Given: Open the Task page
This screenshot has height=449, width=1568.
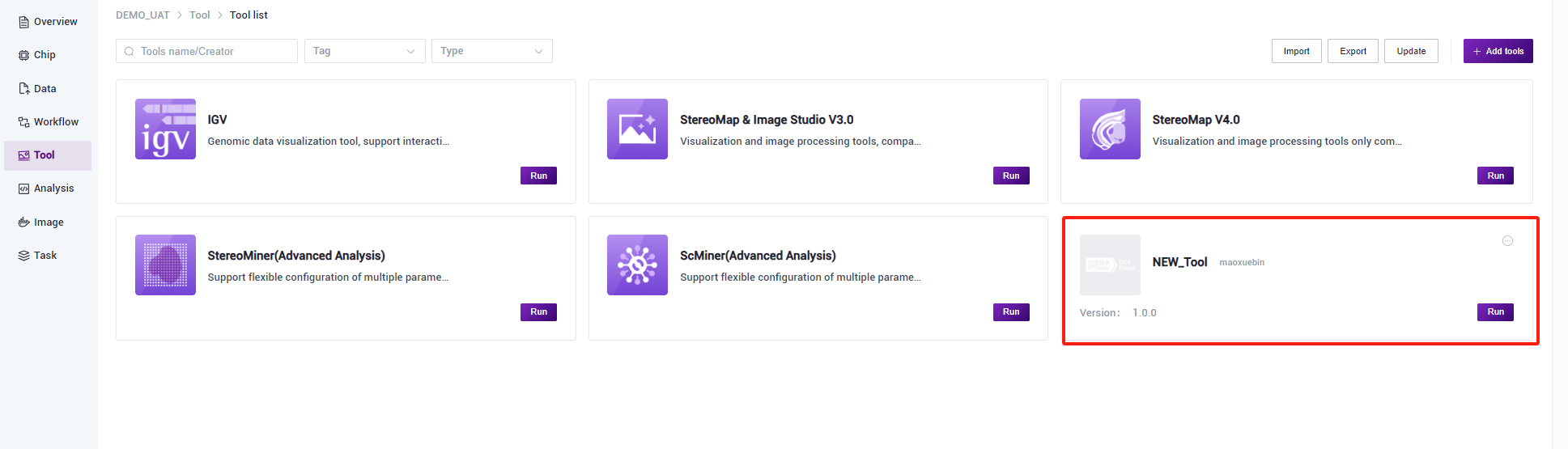Looking at the screenshot, I should tap(48, 256).
